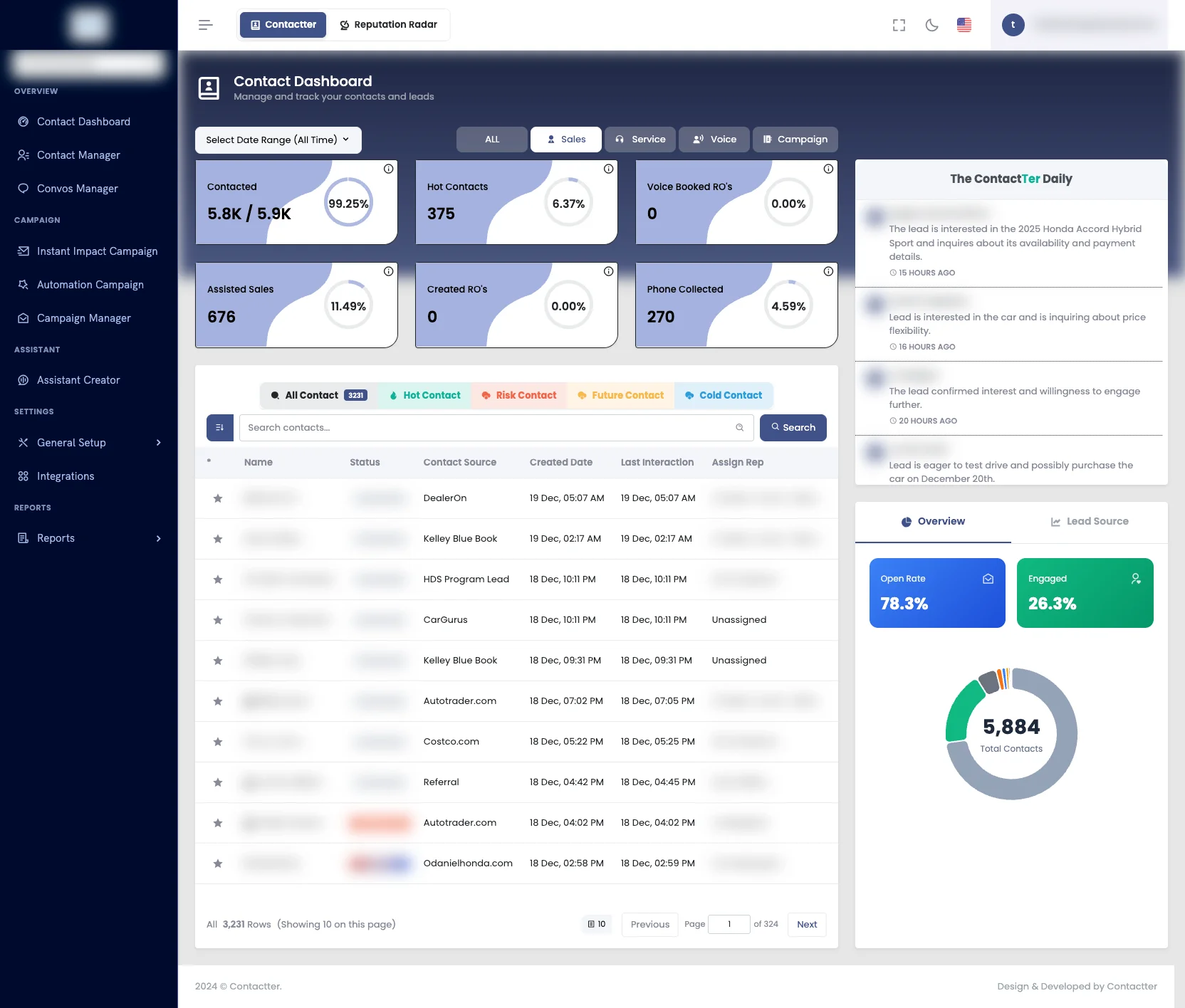Open Integrations in the sidebar
The image size is (1185, 1008).
(x=66, y=476)
